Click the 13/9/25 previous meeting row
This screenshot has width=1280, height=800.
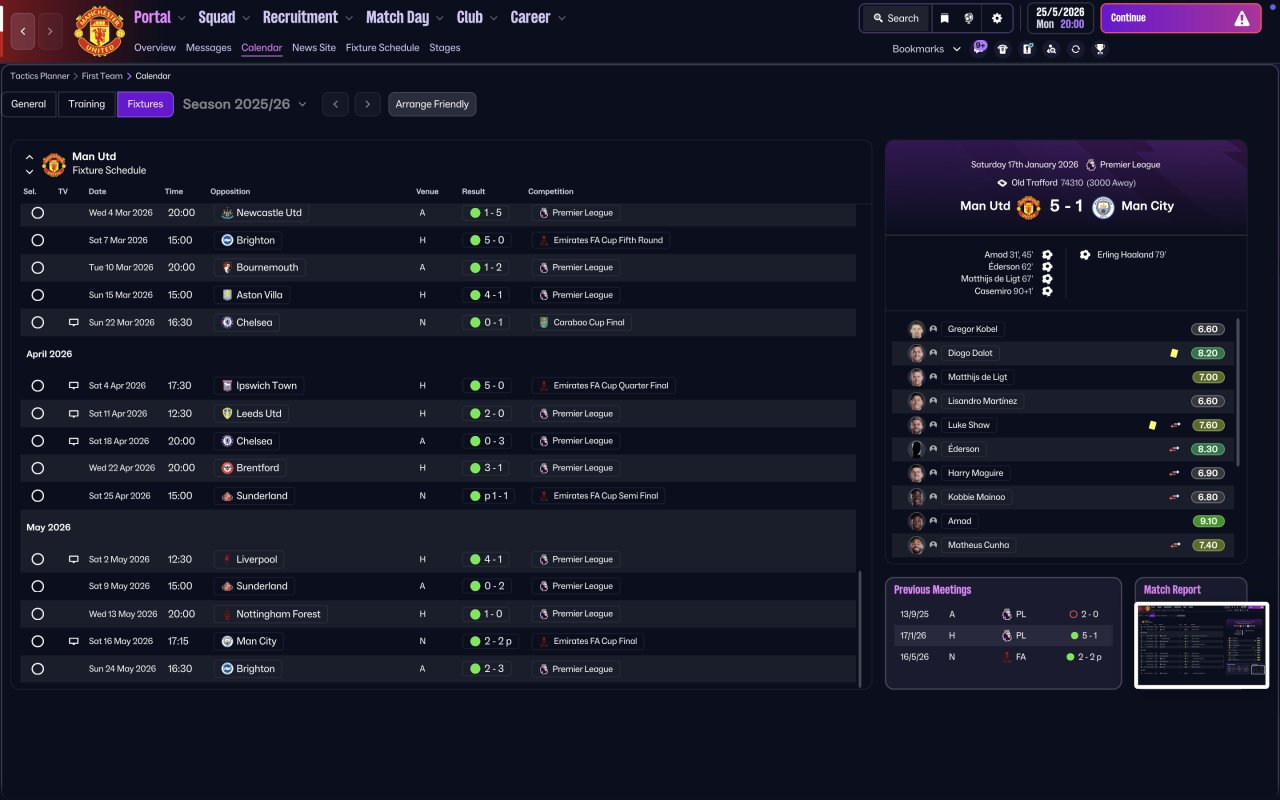click(x=1003, y=614)
